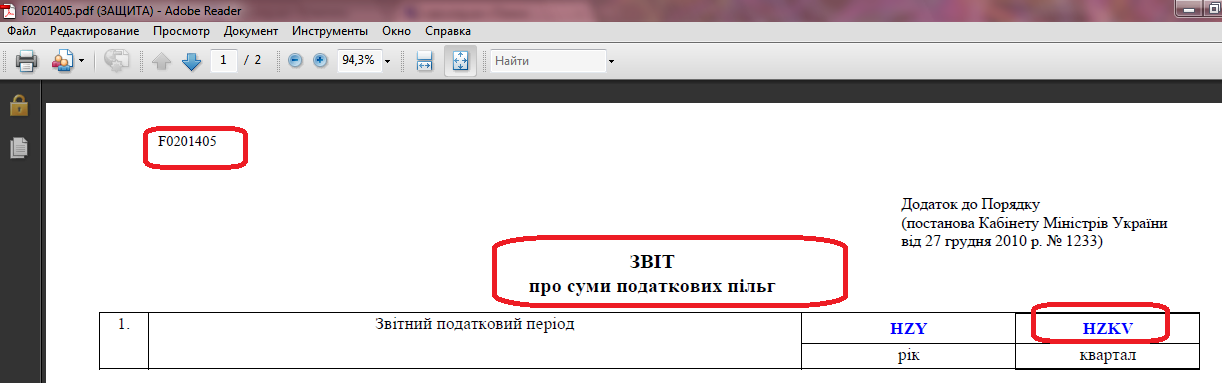
Task: Open the Файл menu
Action: pyautogui.click(x=21, y=31)
